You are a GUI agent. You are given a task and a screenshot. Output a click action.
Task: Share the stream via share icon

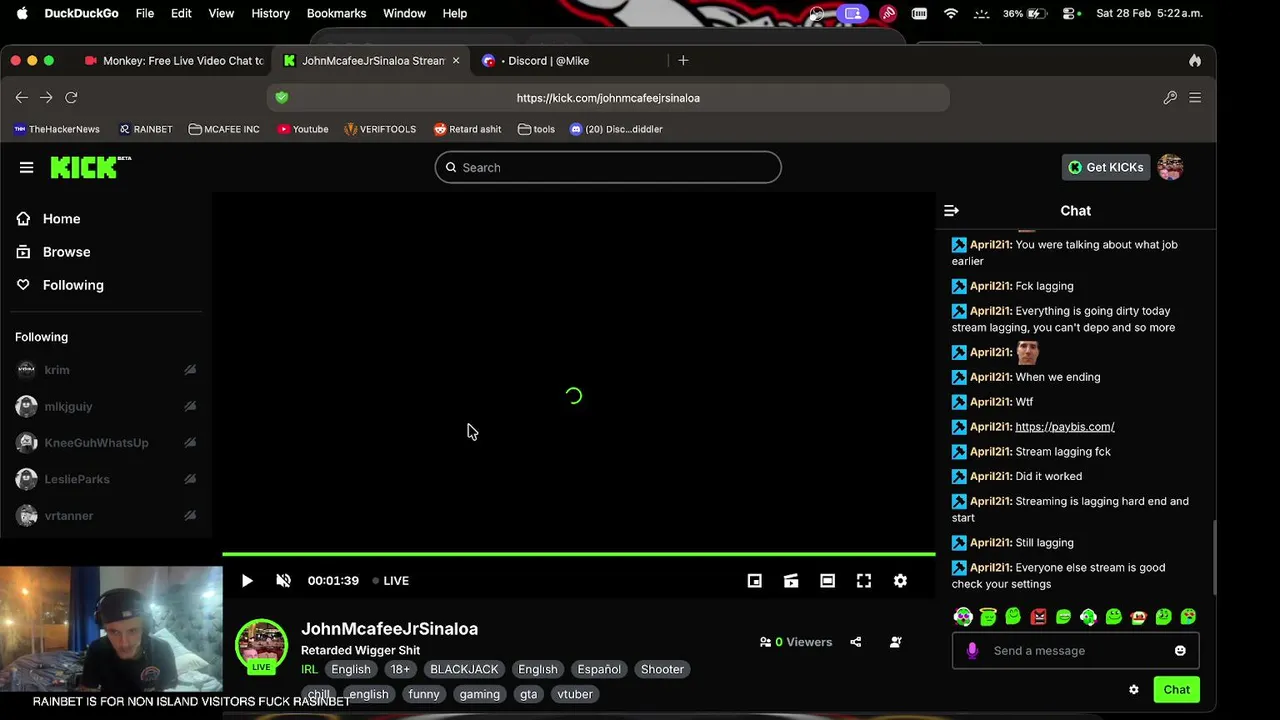pos(856,642)
